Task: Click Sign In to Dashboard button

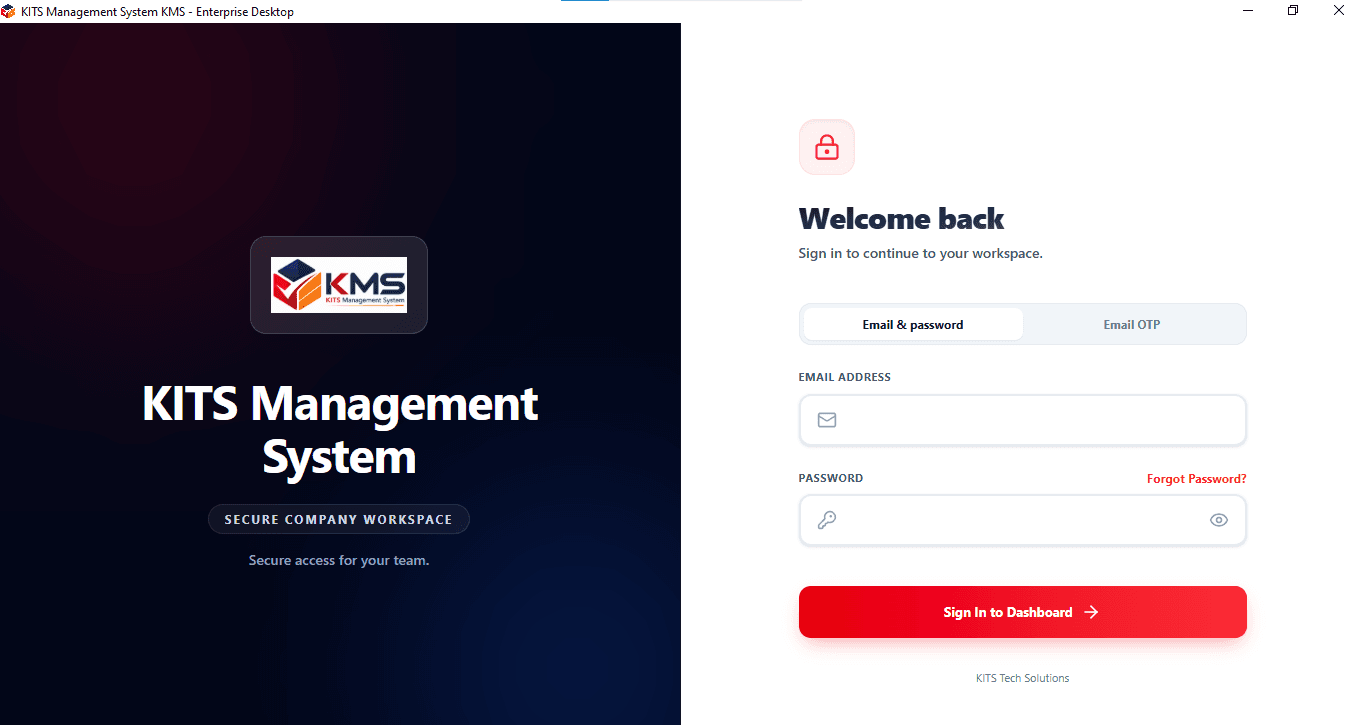Action: (1023, 612)
